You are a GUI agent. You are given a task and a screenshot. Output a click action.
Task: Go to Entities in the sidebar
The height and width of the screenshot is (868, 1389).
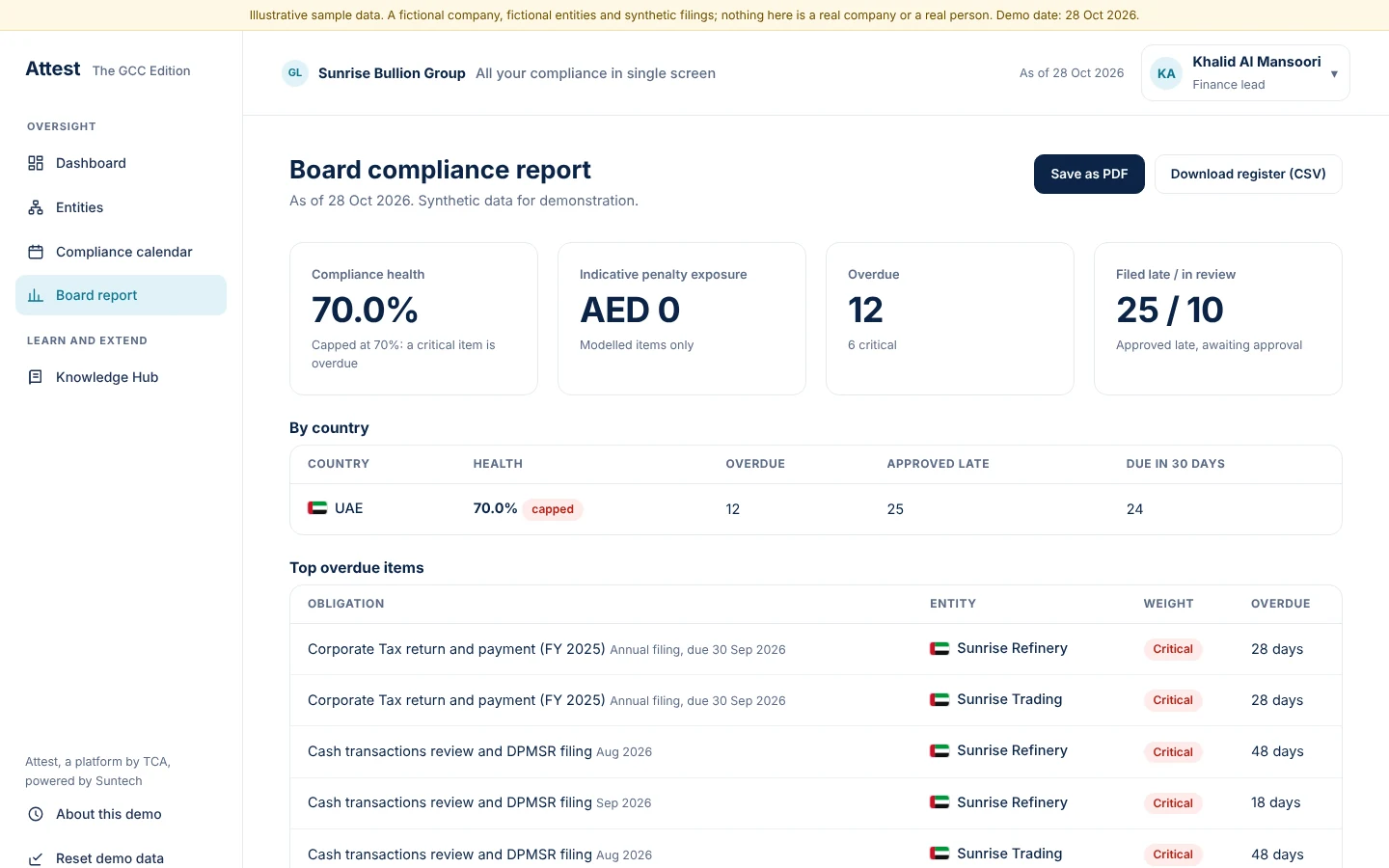coord(121,207)
